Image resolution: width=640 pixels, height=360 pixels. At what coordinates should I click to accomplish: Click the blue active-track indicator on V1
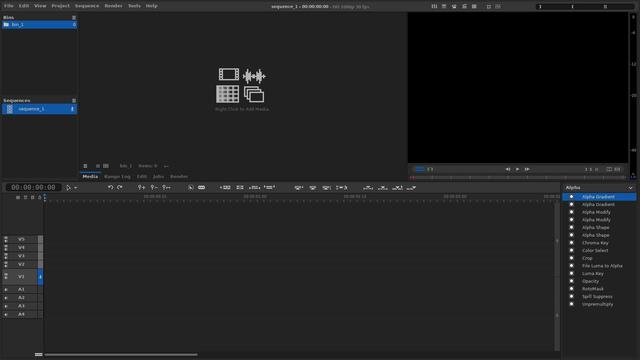pos(40,277)
